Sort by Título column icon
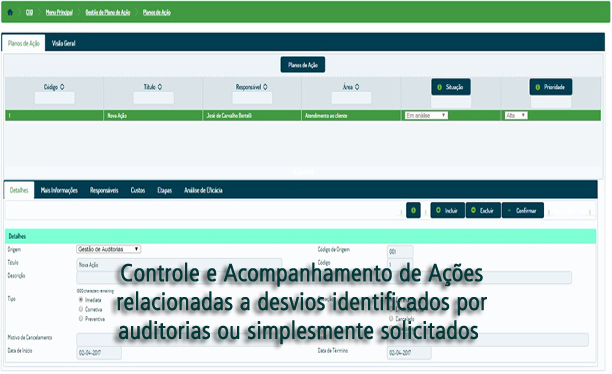The width and height of the screenshot is (612, 374). click(160, 87)
